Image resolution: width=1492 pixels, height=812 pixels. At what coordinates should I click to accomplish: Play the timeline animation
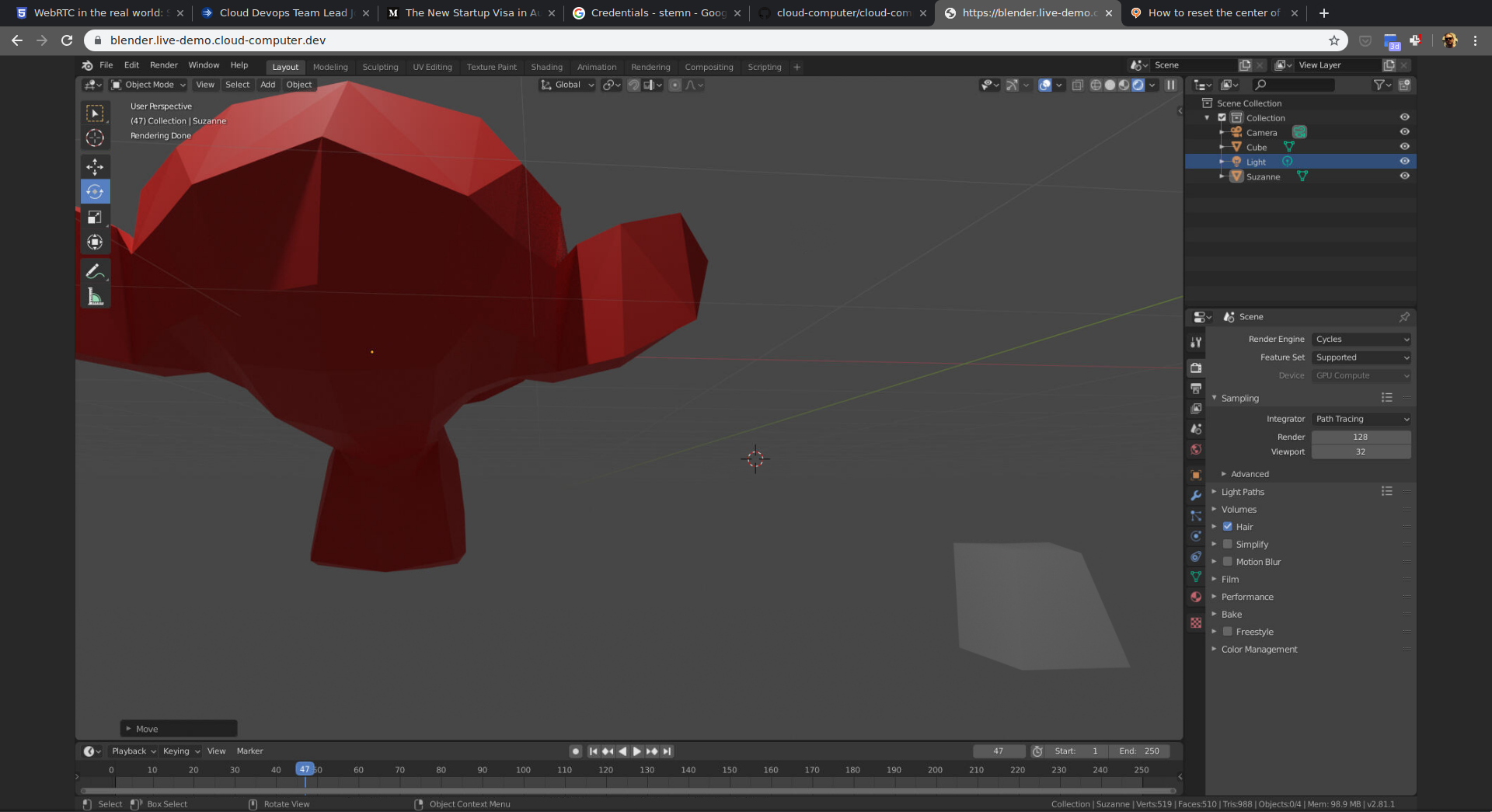636,751
